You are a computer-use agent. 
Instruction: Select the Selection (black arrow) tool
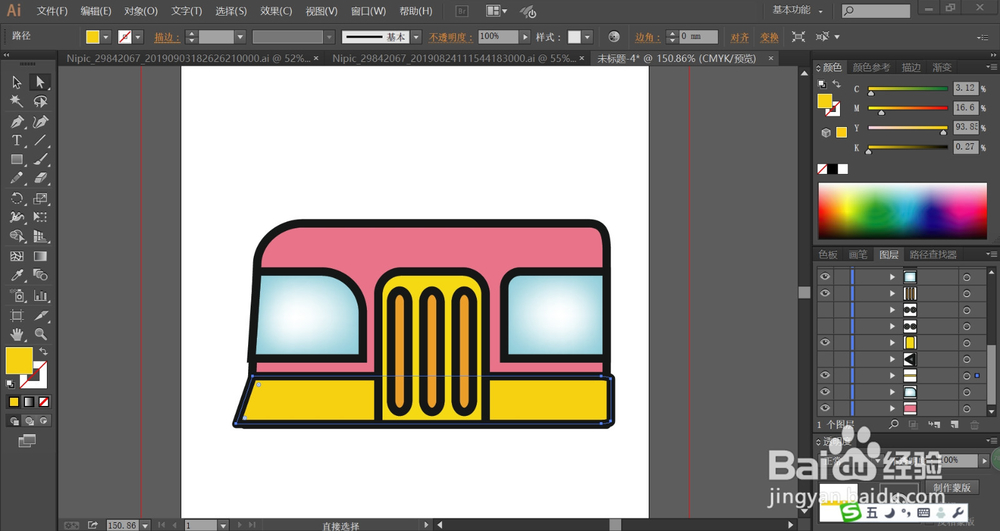tap(17, 82)
